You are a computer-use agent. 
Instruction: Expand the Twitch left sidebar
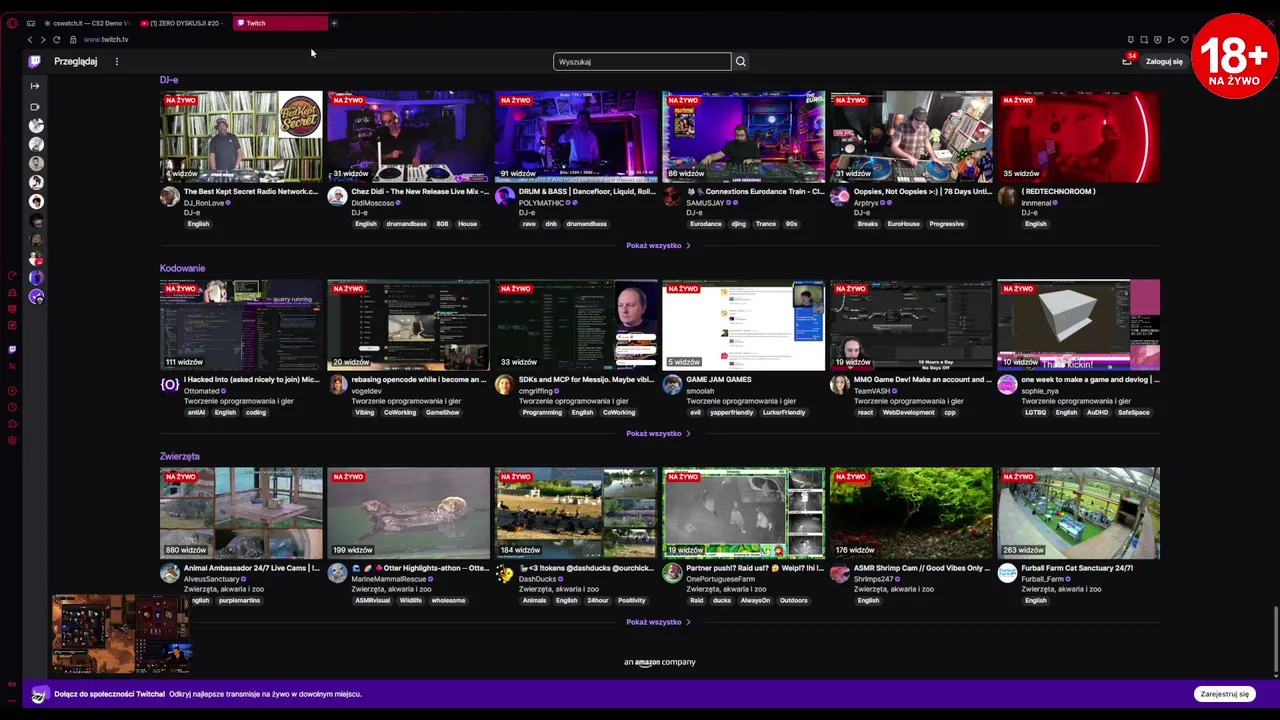pyautogui.click(x=35, y=86)
